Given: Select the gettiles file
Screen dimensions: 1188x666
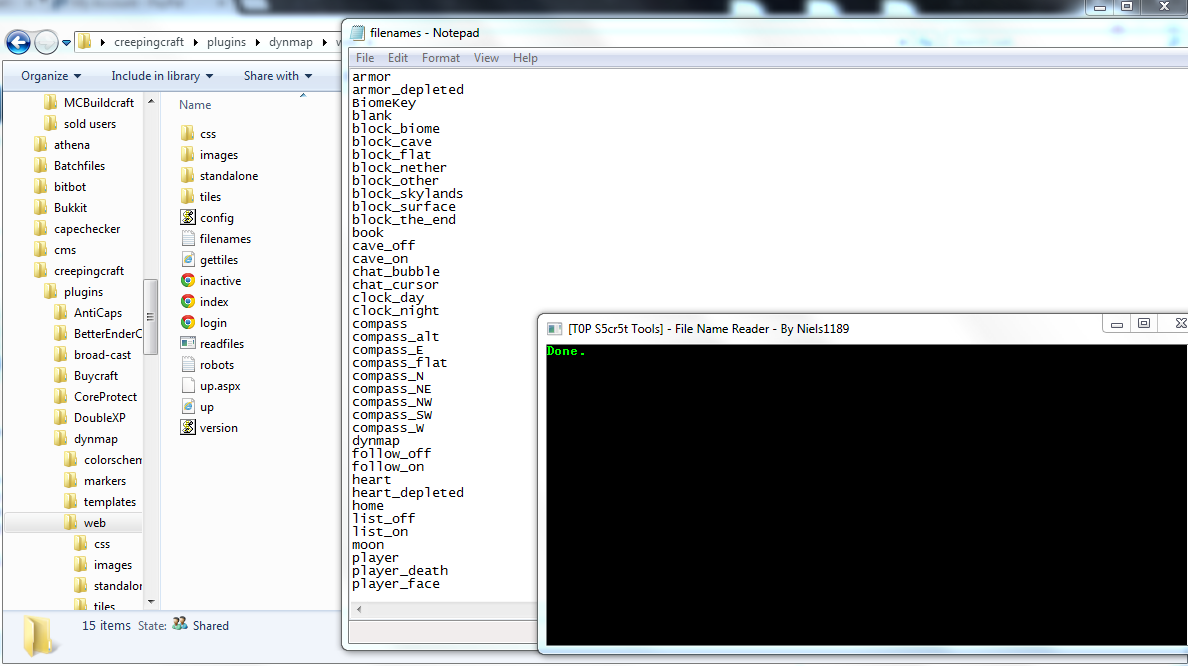Looking at the screenshot, I should coord(209,260).
